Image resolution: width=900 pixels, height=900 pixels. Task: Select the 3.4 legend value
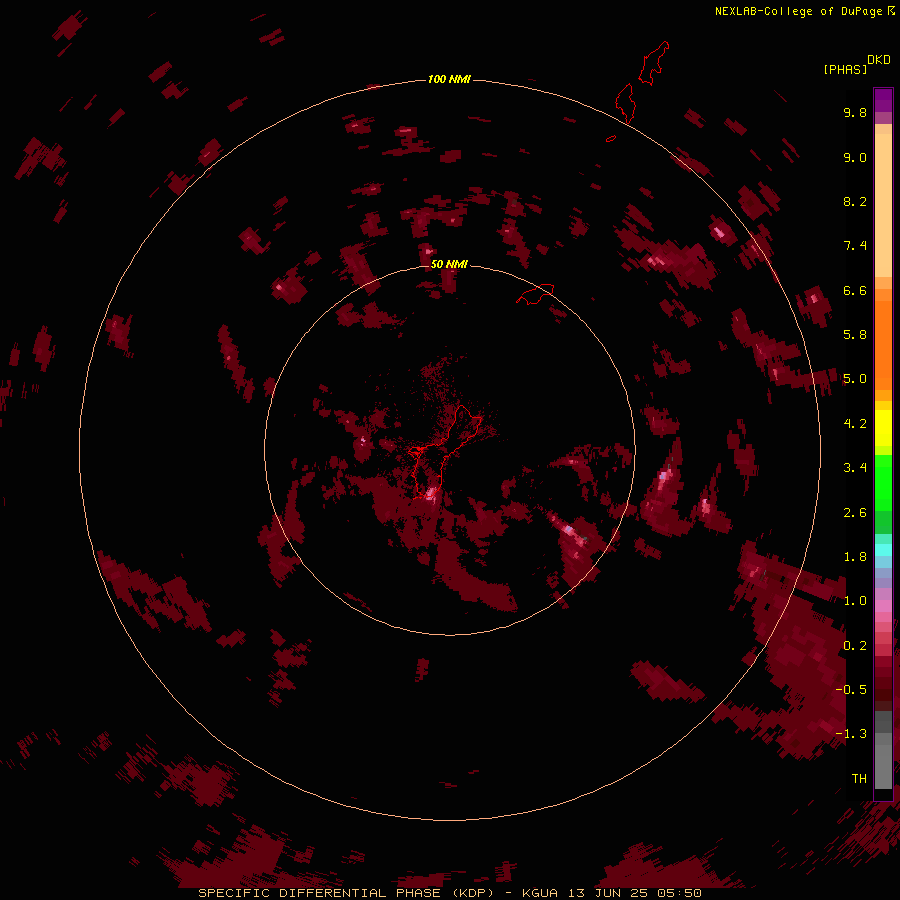(855, 468)
